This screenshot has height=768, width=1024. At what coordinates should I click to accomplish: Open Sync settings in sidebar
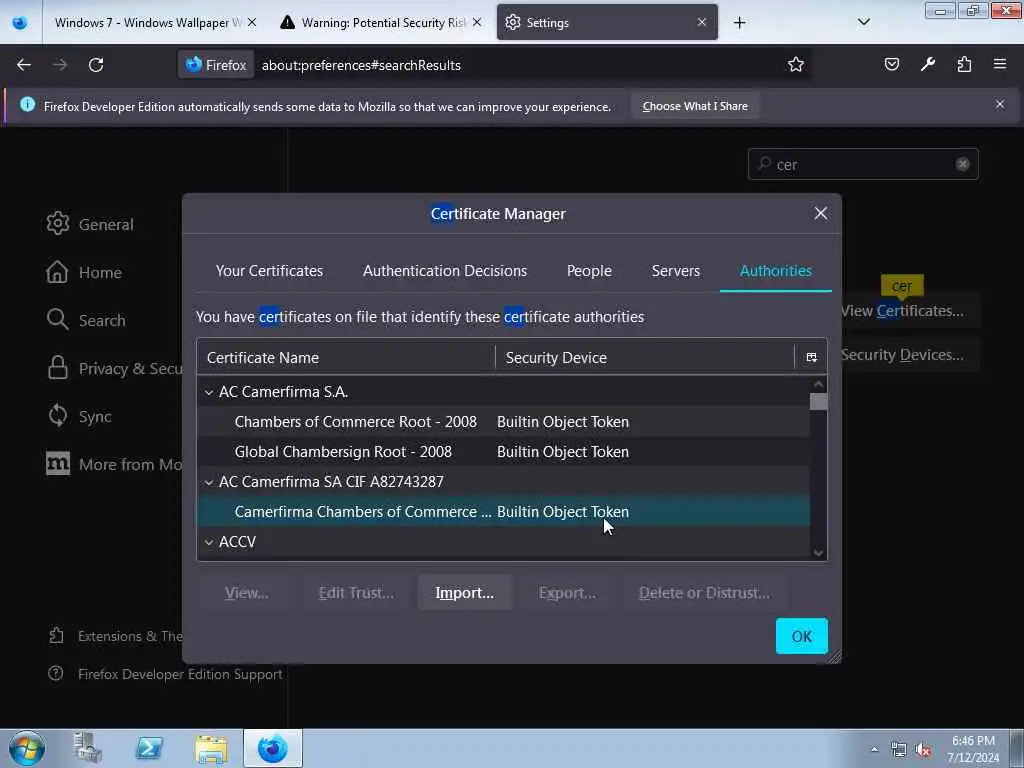(x=78, y=417)
